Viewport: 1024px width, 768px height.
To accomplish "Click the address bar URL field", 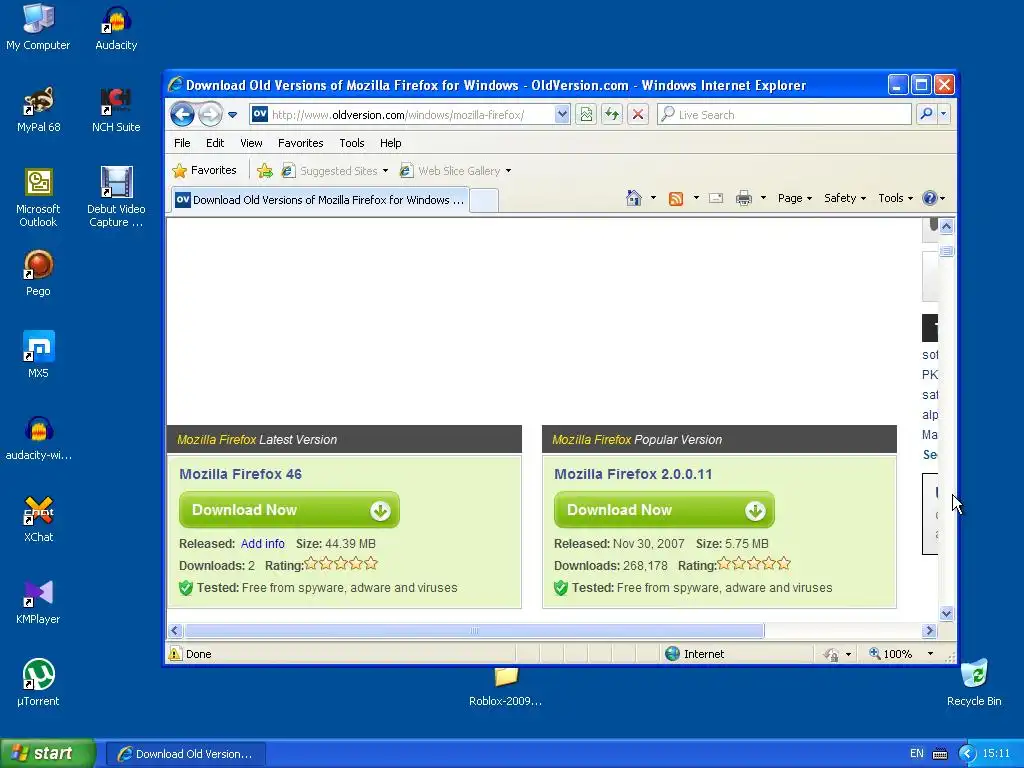I will pos(400,115).
